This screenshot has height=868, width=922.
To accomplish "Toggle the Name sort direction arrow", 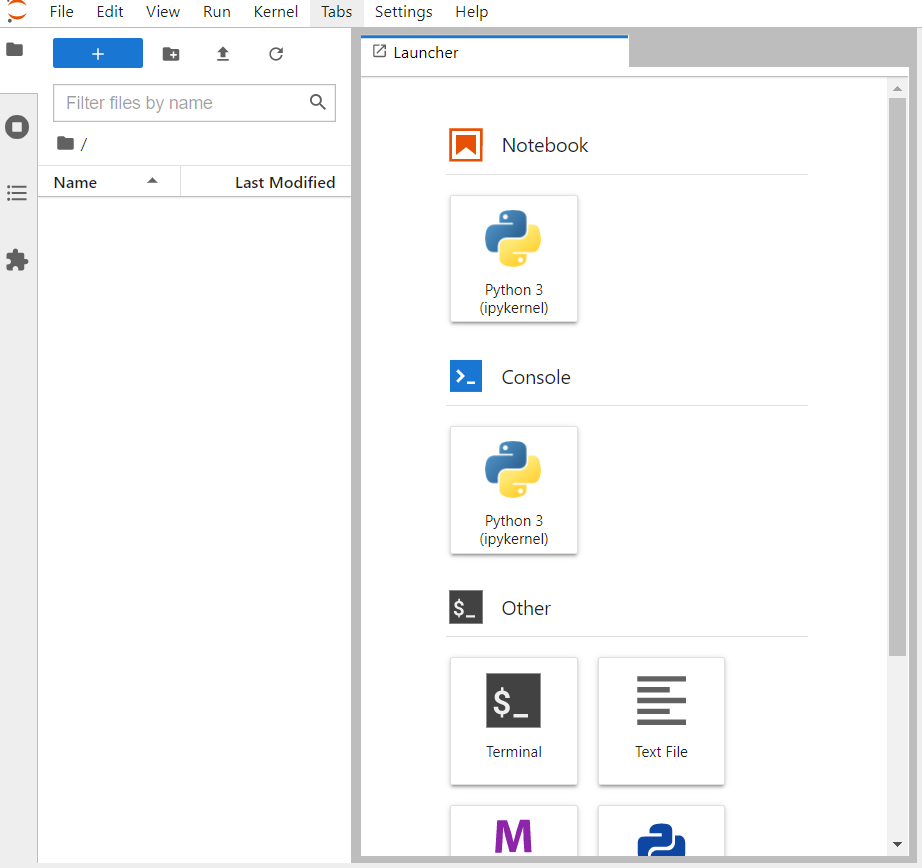I will click(152, 181).
